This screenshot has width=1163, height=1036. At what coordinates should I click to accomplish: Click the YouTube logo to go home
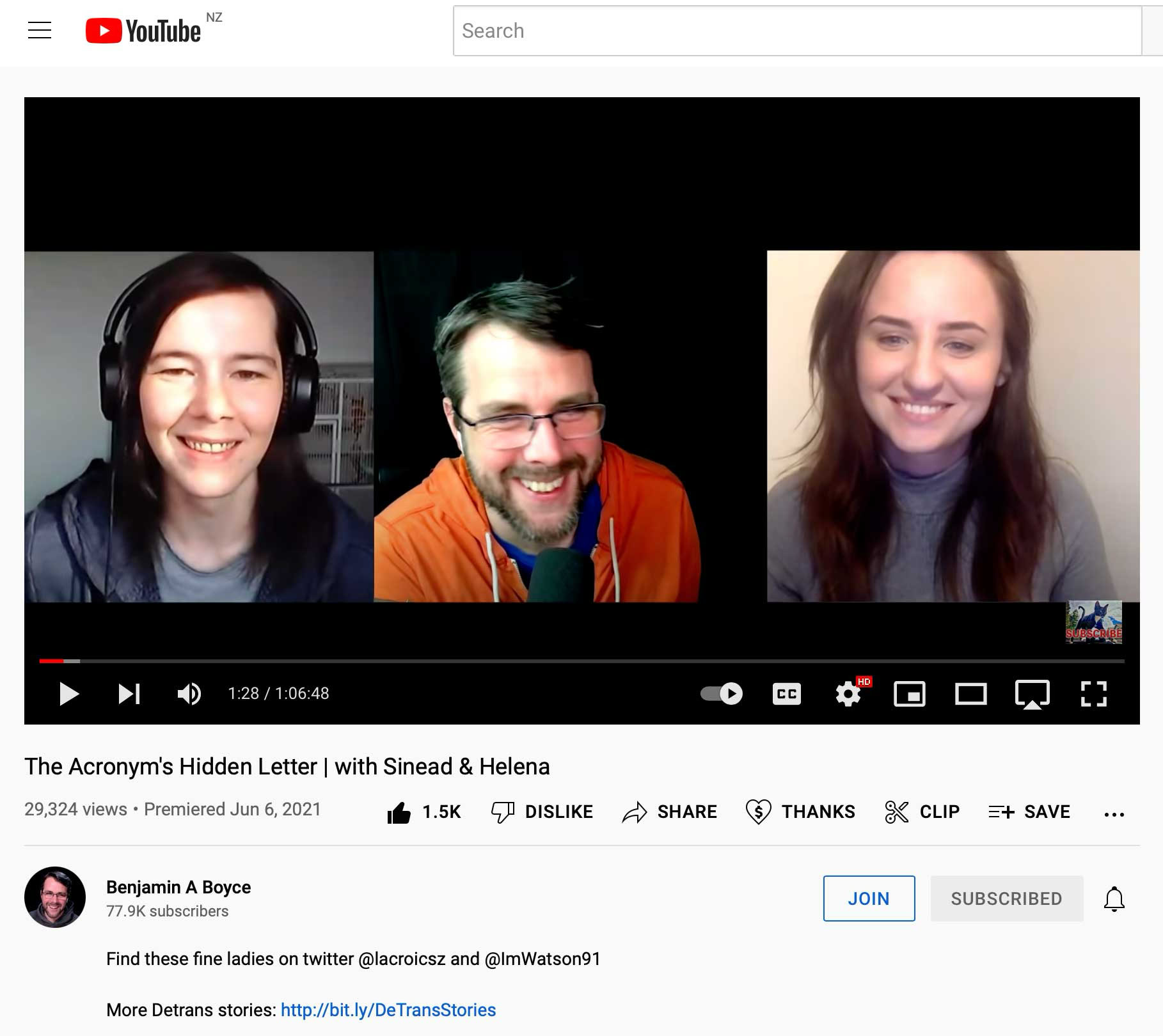(143, 31)
